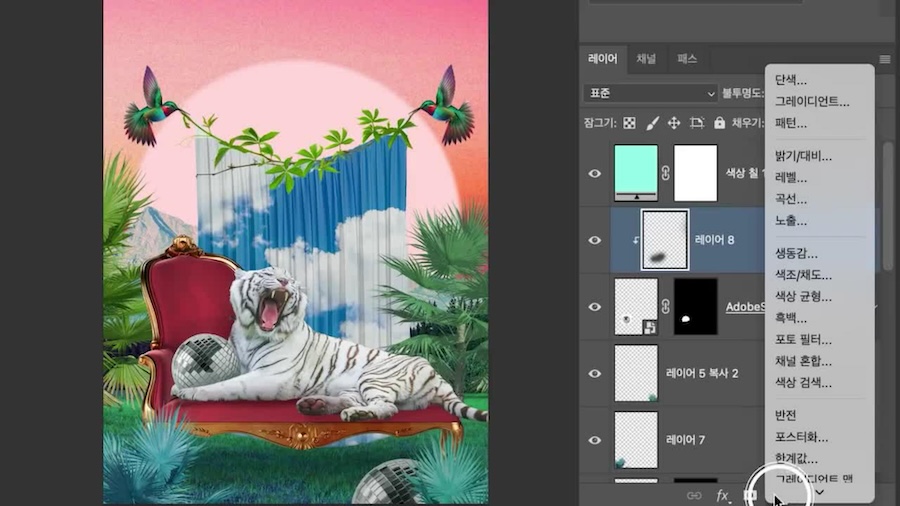Click the mask link icon on smart object layer
900x506 pixels.
point(666,306)
